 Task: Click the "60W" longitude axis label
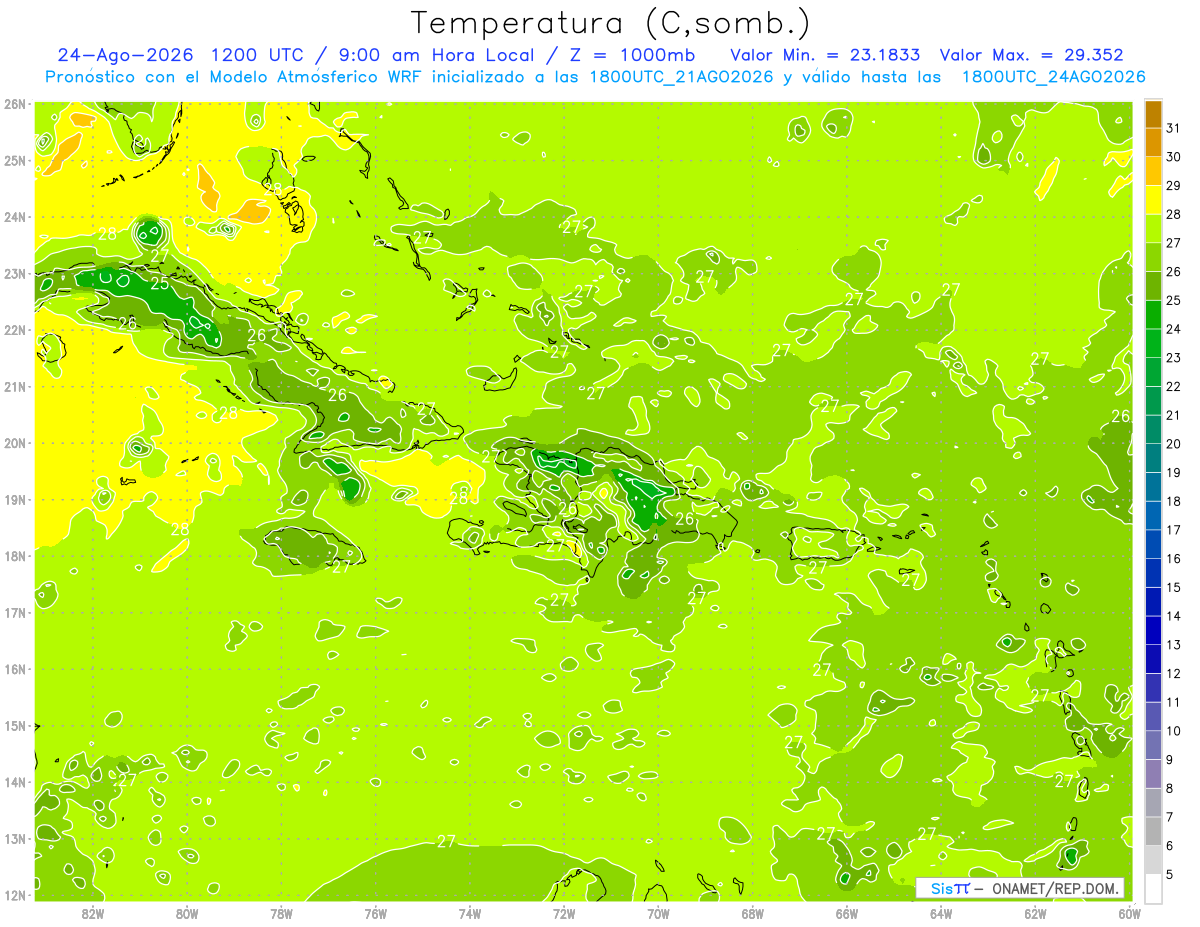tap(1129, 913)
